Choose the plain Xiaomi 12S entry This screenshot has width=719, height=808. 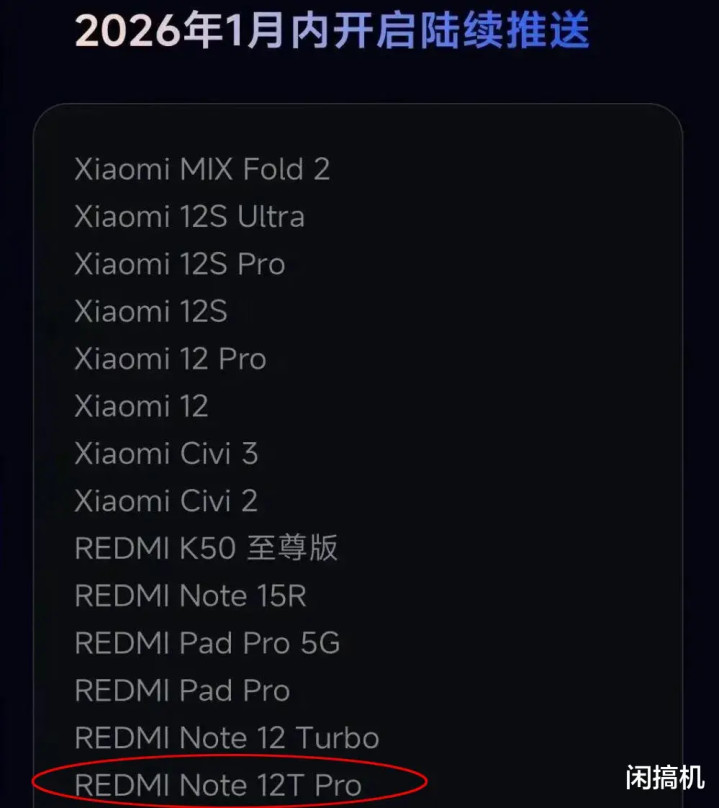tap(151, 311)
